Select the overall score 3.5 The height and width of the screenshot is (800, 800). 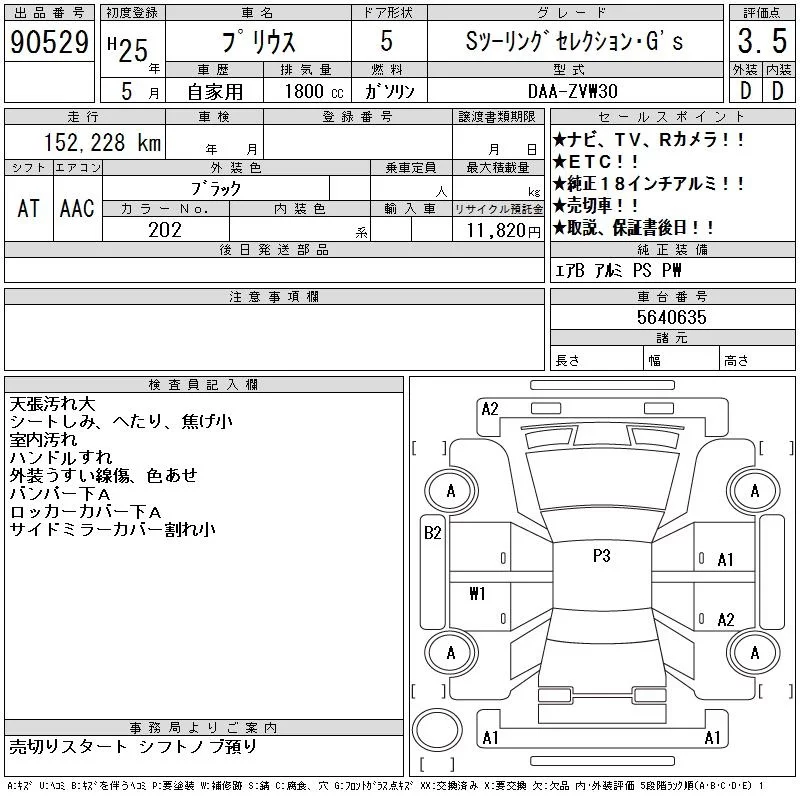762,41
